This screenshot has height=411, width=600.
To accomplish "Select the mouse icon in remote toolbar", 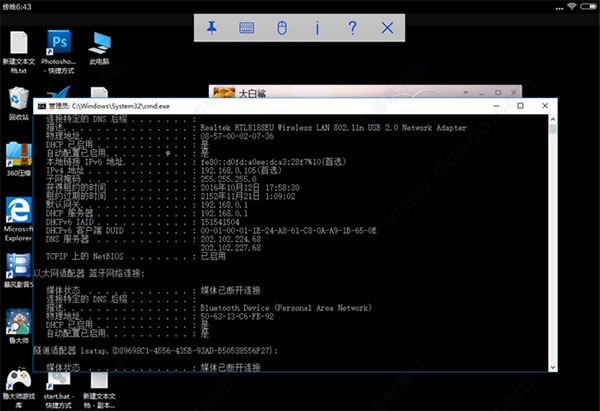I will pyautogui.click(x=282, y=28).
